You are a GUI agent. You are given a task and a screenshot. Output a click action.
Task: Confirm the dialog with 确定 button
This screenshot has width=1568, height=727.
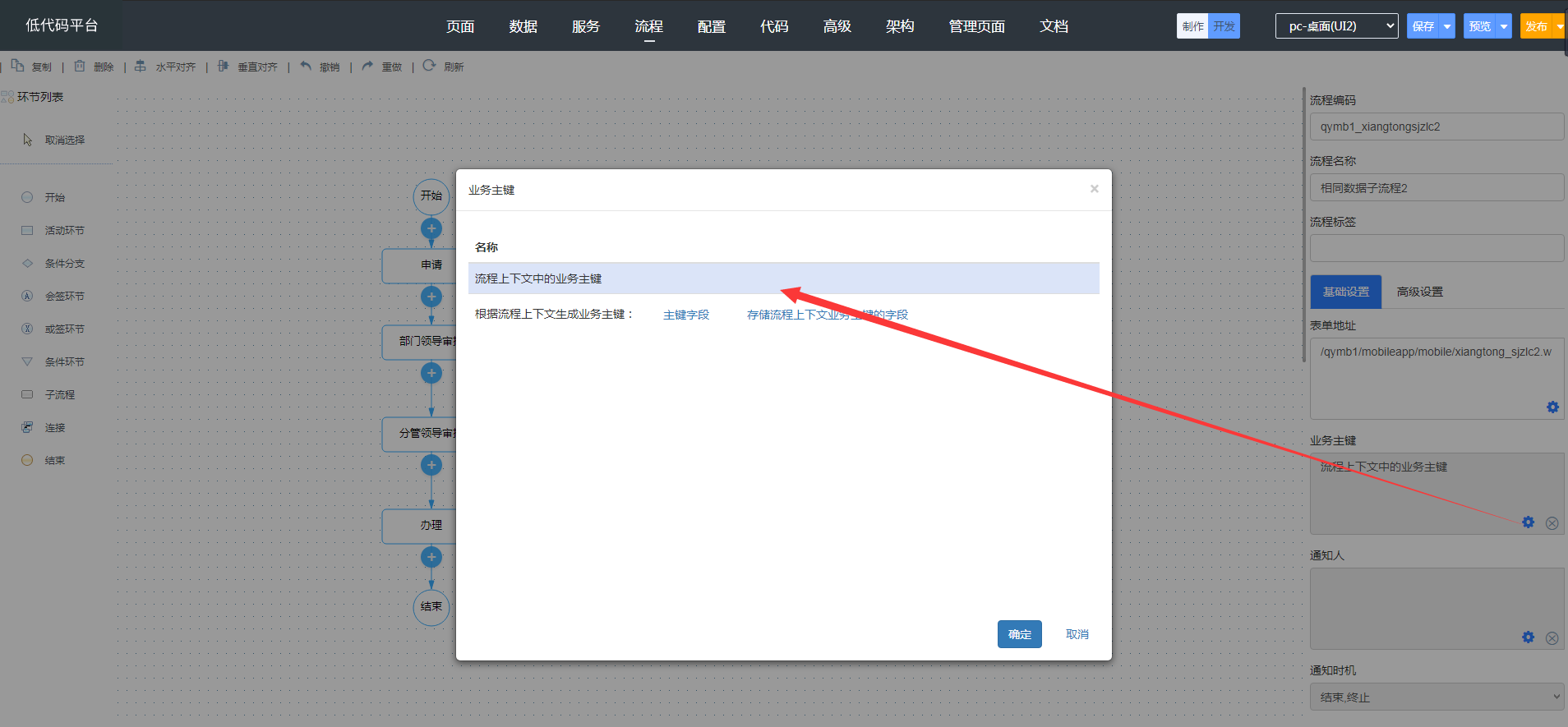[x=1019, y=634]
